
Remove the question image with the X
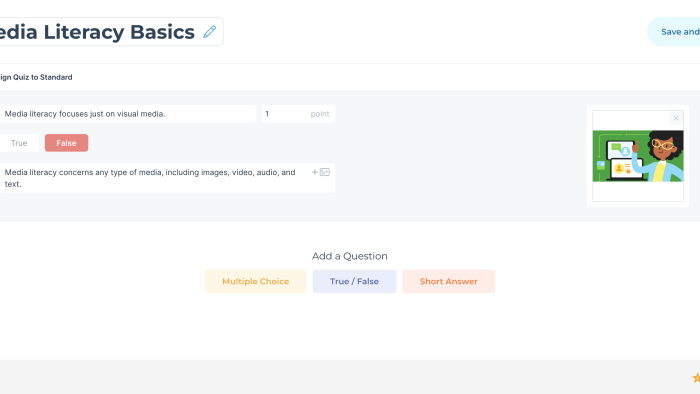tap(676, 118)
